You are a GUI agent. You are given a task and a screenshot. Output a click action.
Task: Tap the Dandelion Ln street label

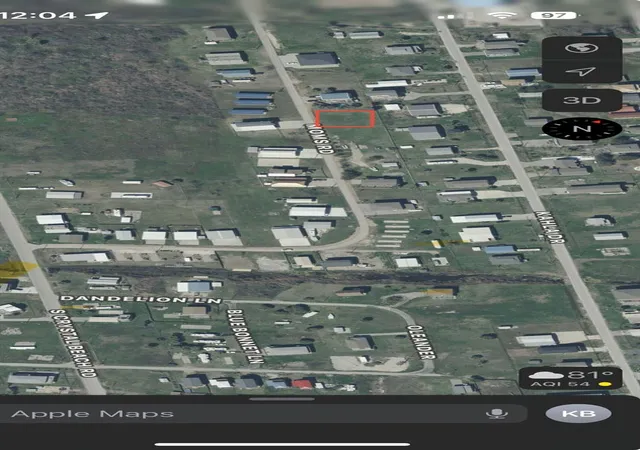[x=141, y=299]
